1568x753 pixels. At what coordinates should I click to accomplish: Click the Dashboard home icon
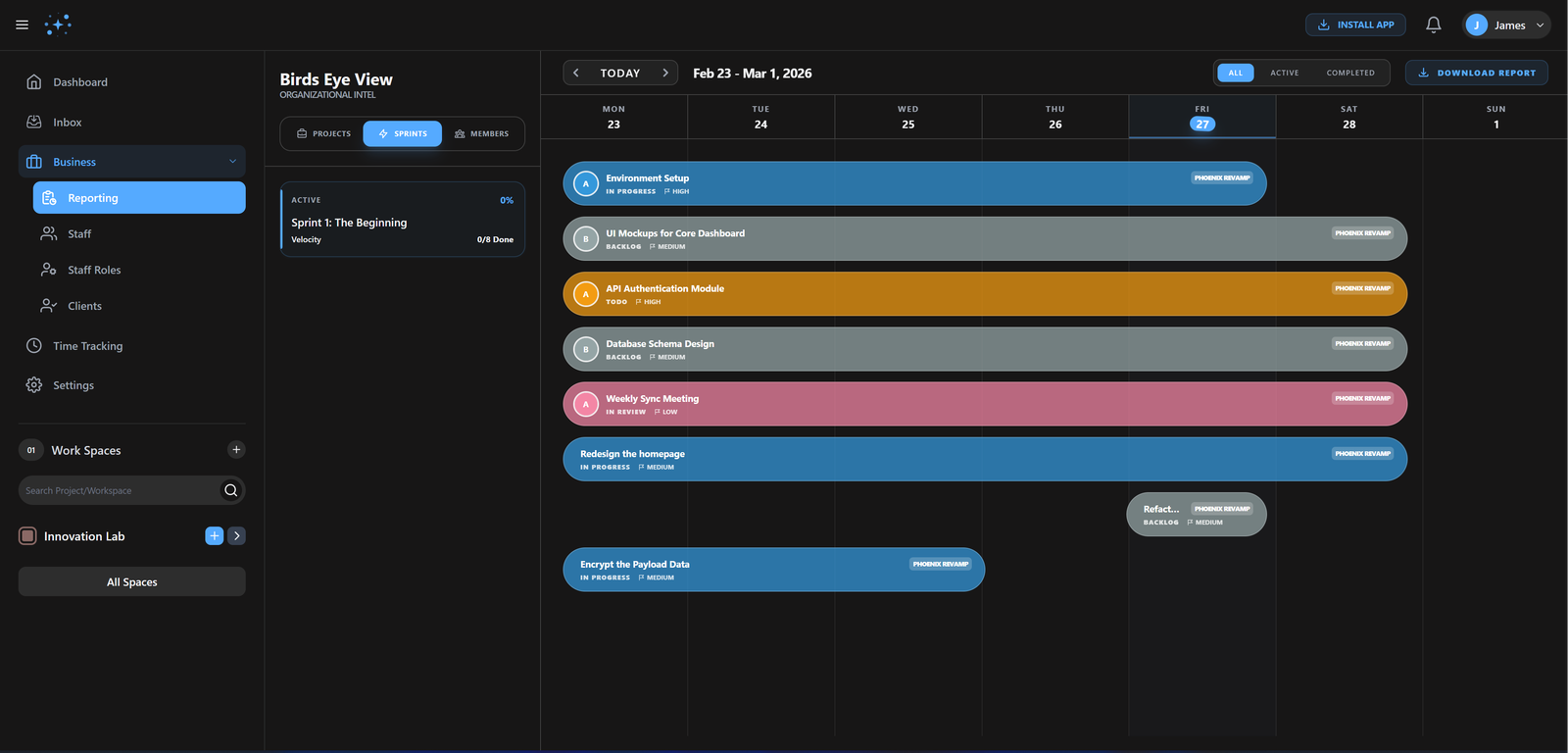(34, 82)
